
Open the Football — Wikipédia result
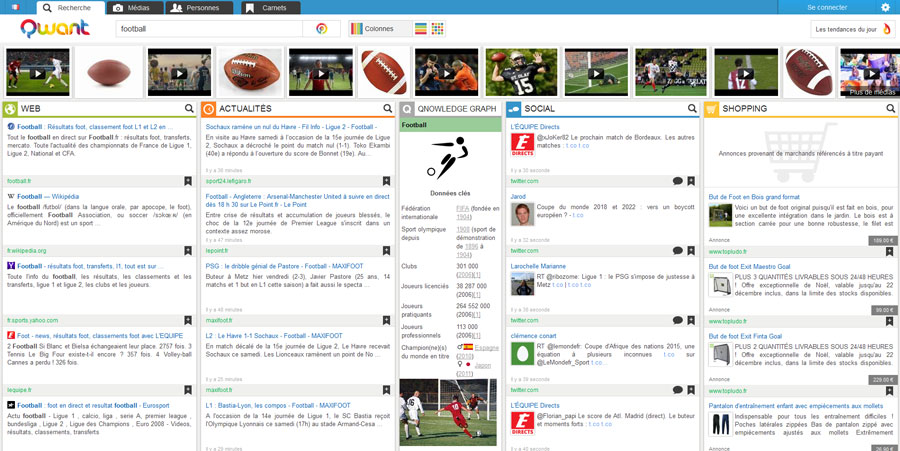48,196
